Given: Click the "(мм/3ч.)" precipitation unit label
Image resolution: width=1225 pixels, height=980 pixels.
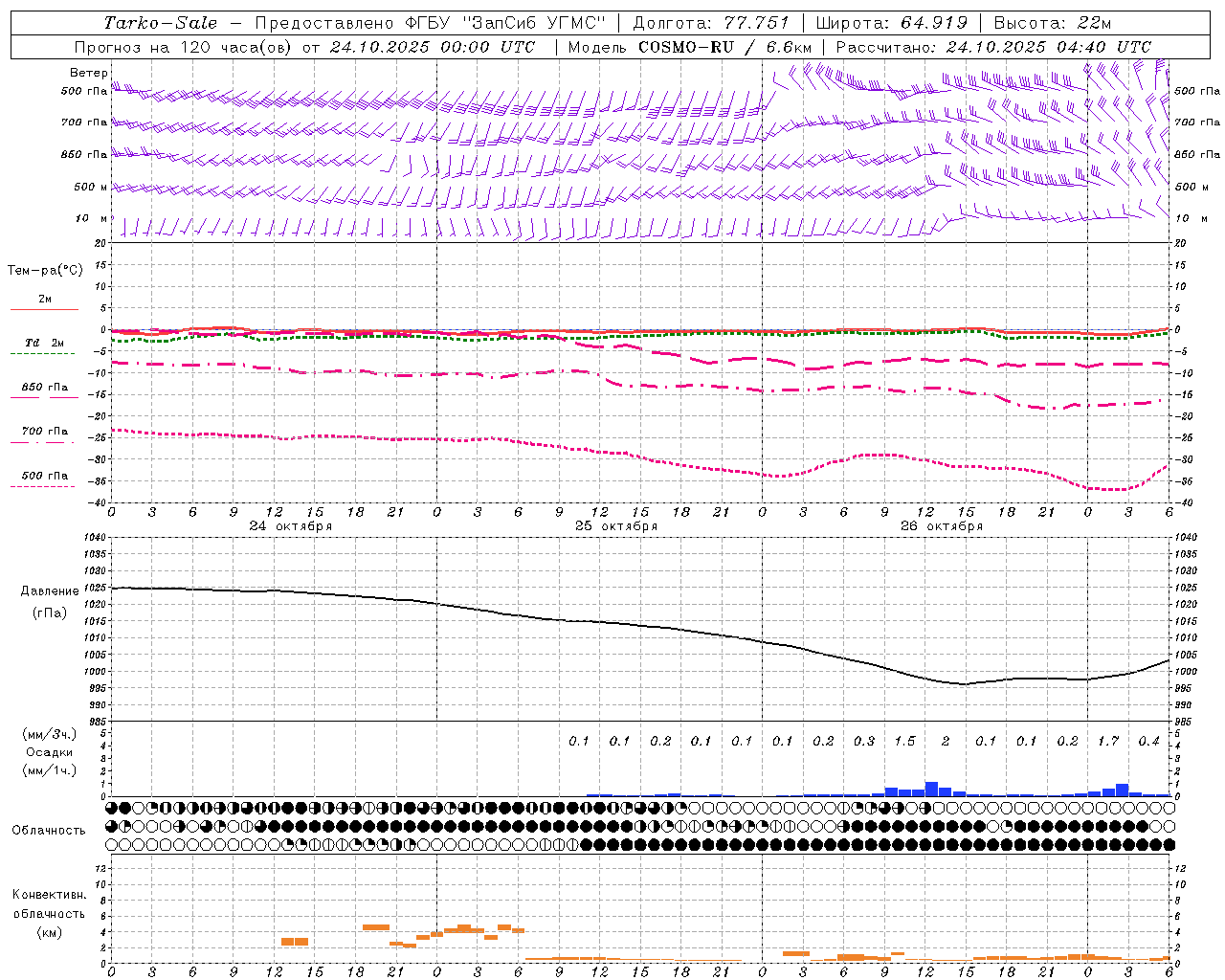Looking at the screenshot, I should [50, 734].
